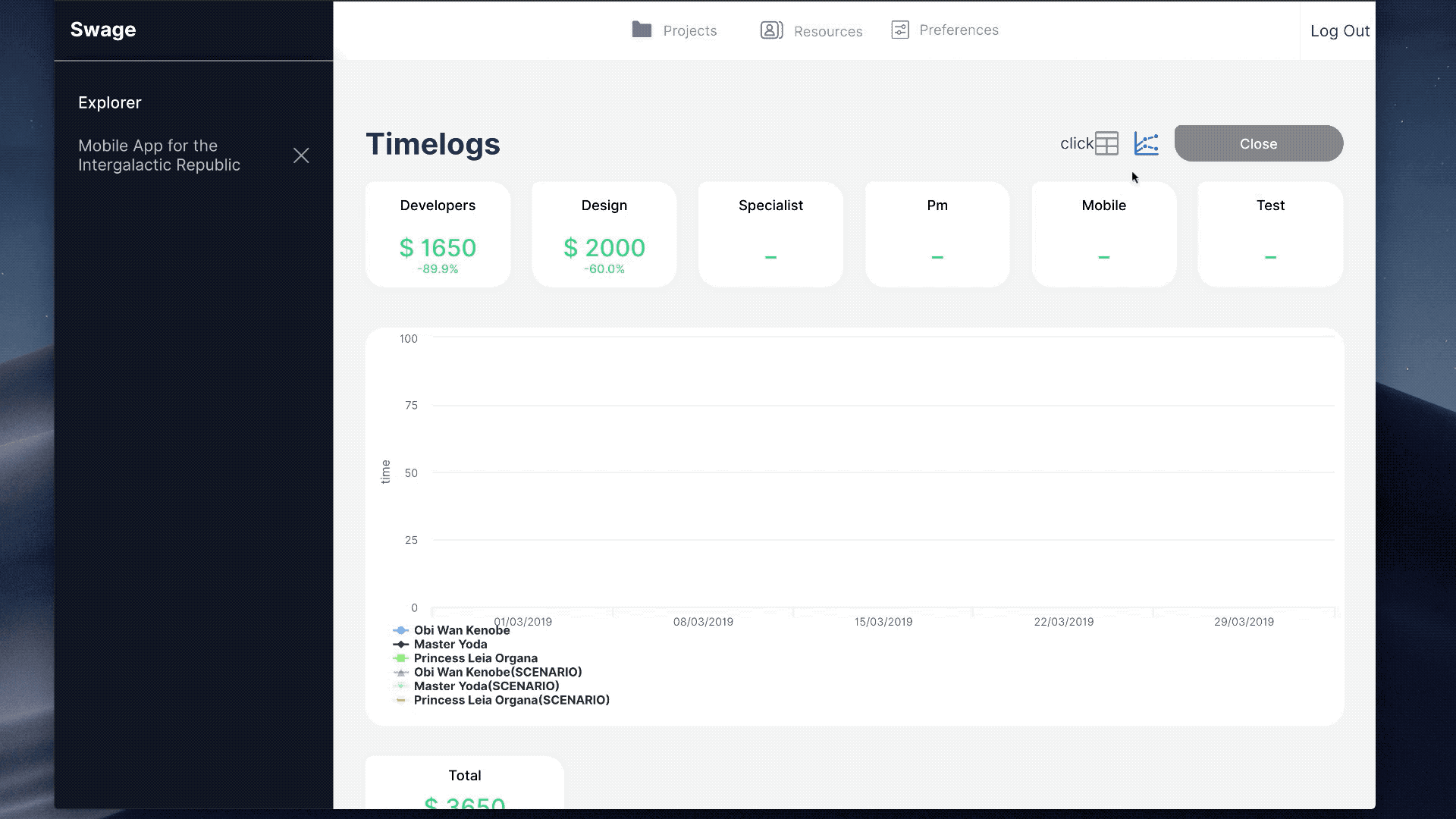Toggle Obi Wan Kenobe(SCENARIO) legend entry
The width and height of the screenshot is (1456, 819).
(x=497, y=672)
